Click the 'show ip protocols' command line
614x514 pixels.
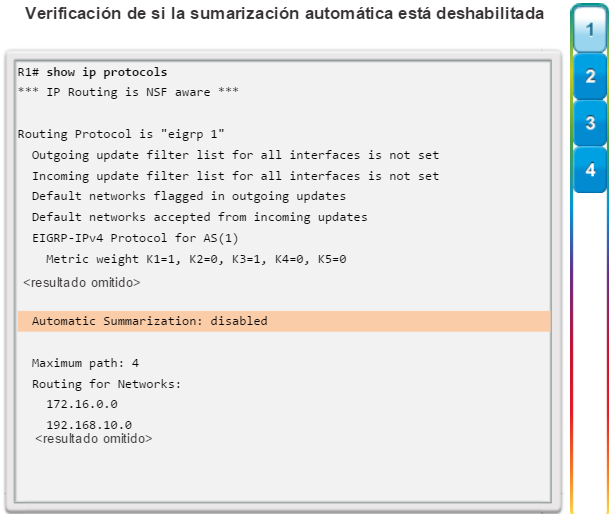(x=92, y=72)
